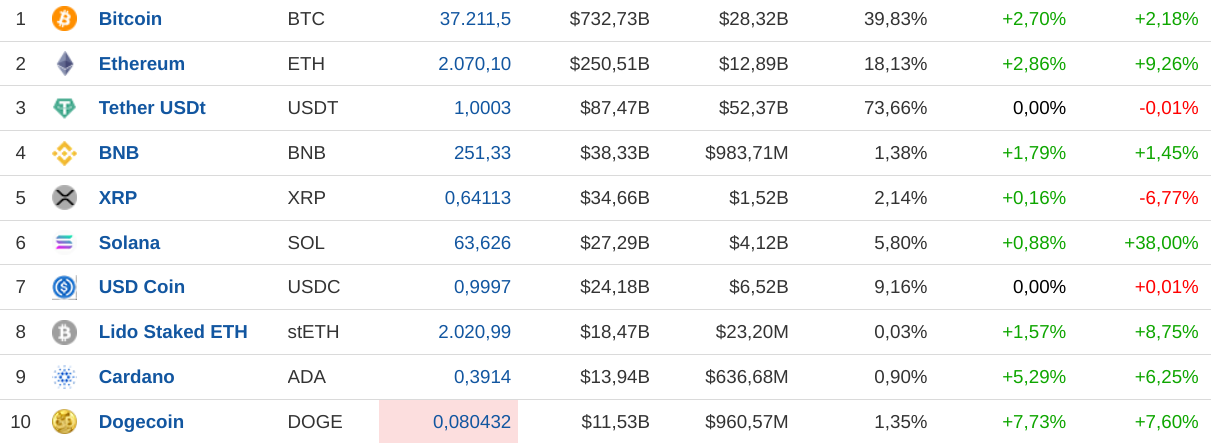Viewport: 1212px width, 443px height.
Task: Open the Cardano coin link
Action: 136,377
